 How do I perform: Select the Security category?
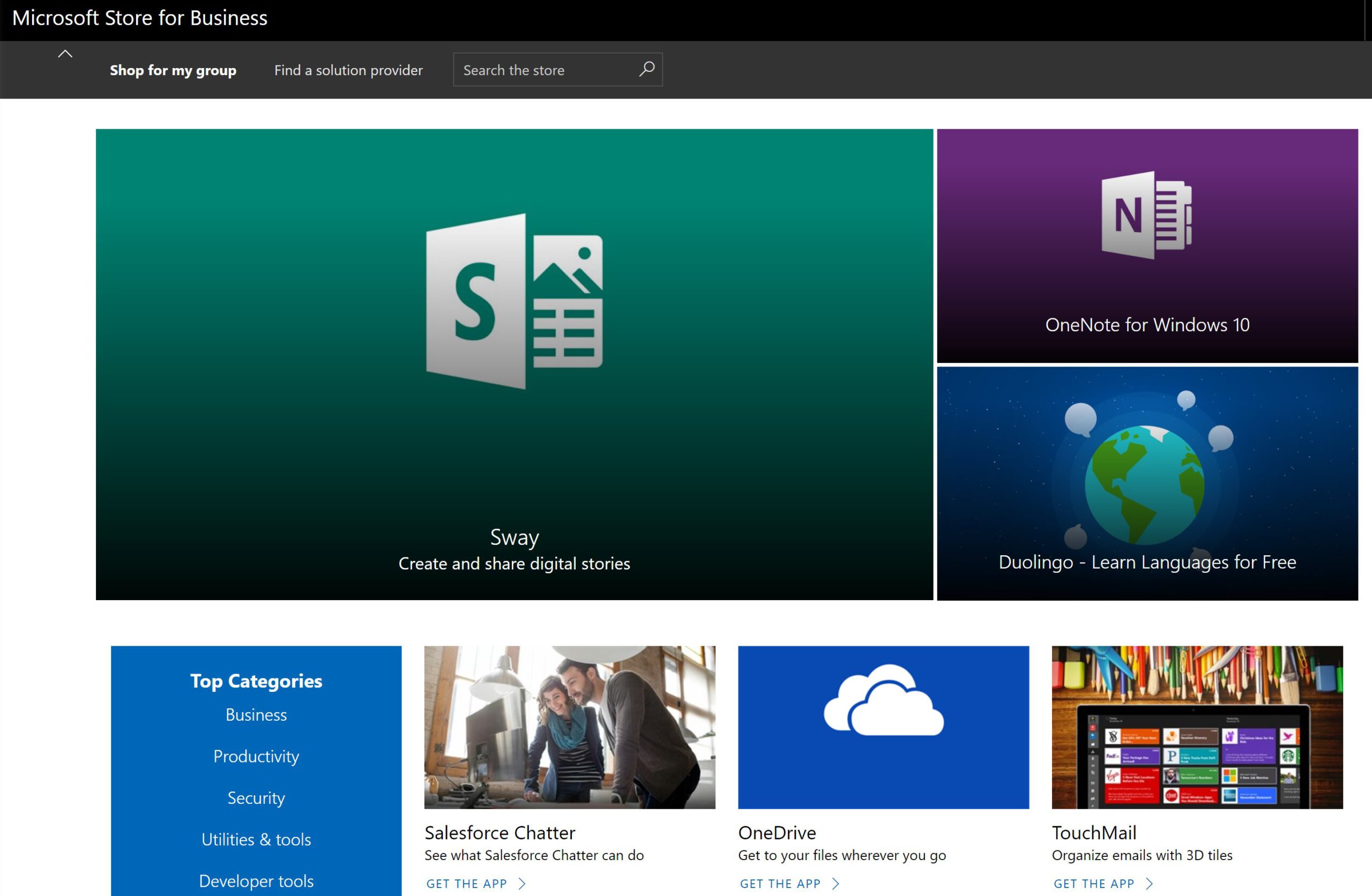click(256, 798)
